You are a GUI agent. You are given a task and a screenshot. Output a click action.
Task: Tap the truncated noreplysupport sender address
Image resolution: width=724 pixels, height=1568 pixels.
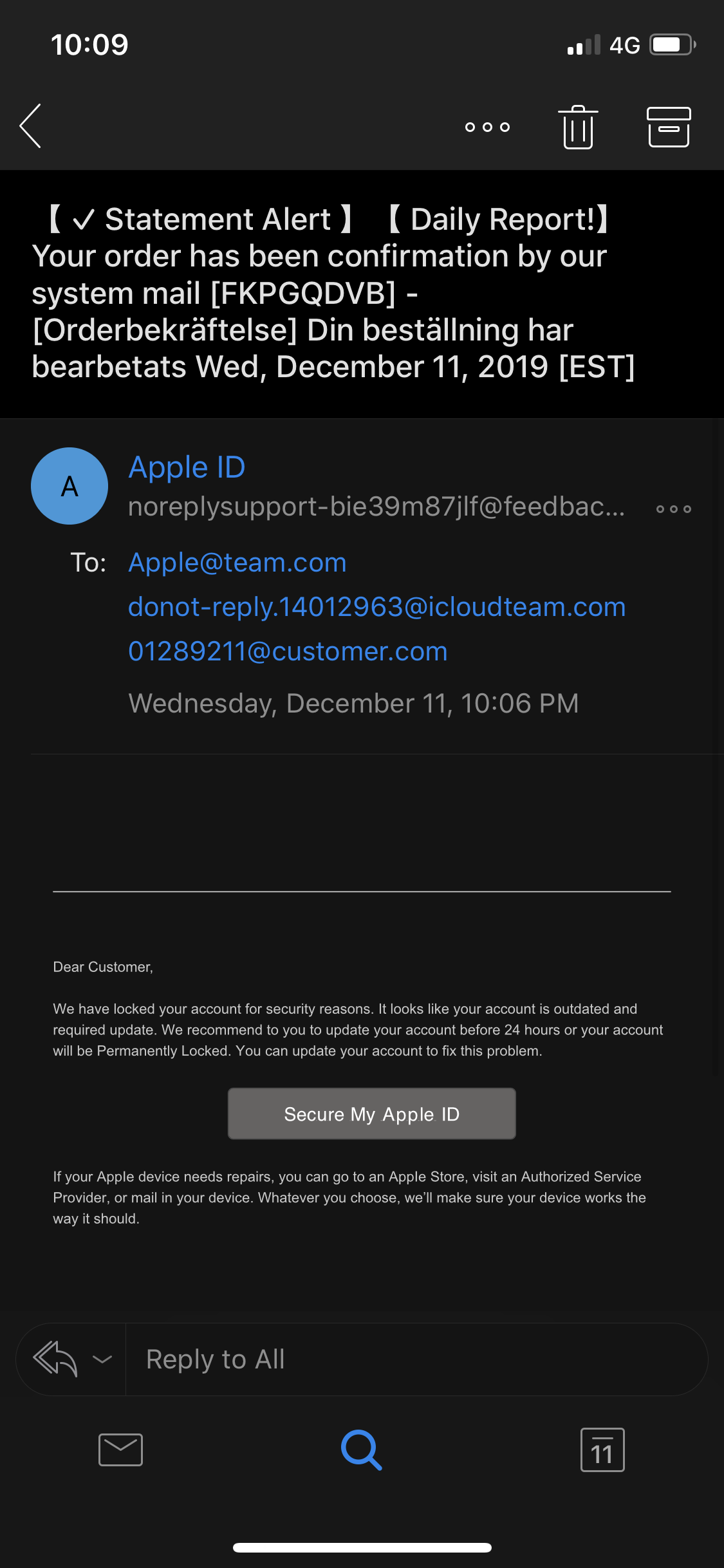[x=376, y=507]
